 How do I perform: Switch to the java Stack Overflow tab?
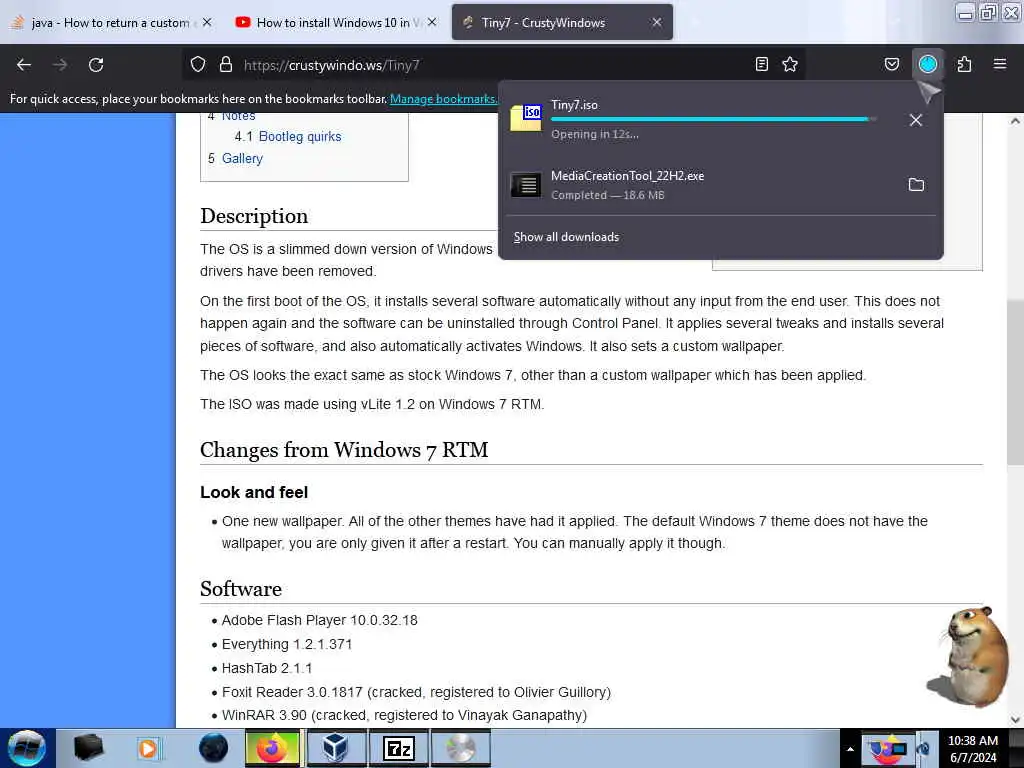pos(109,23)
